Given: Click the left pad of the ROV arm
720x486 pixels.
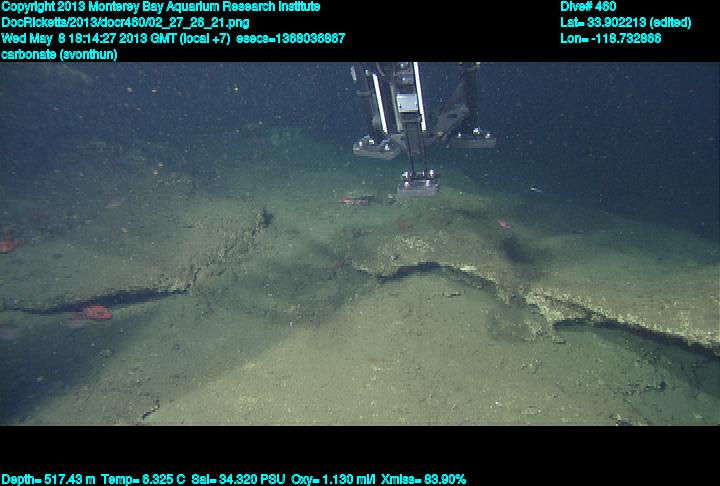Looking at the screenshot, I should (x=376, y=149).
